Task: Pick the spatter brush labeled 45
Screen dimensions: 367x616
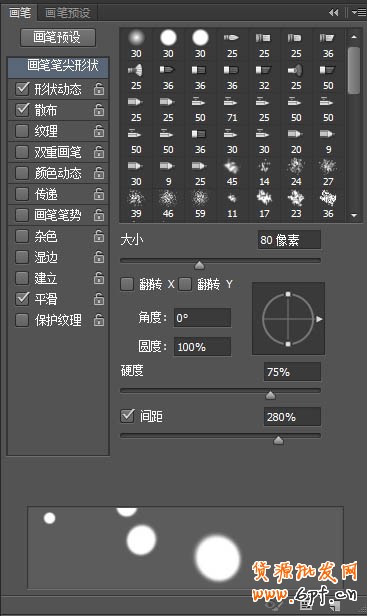Action: coord(232,172)
